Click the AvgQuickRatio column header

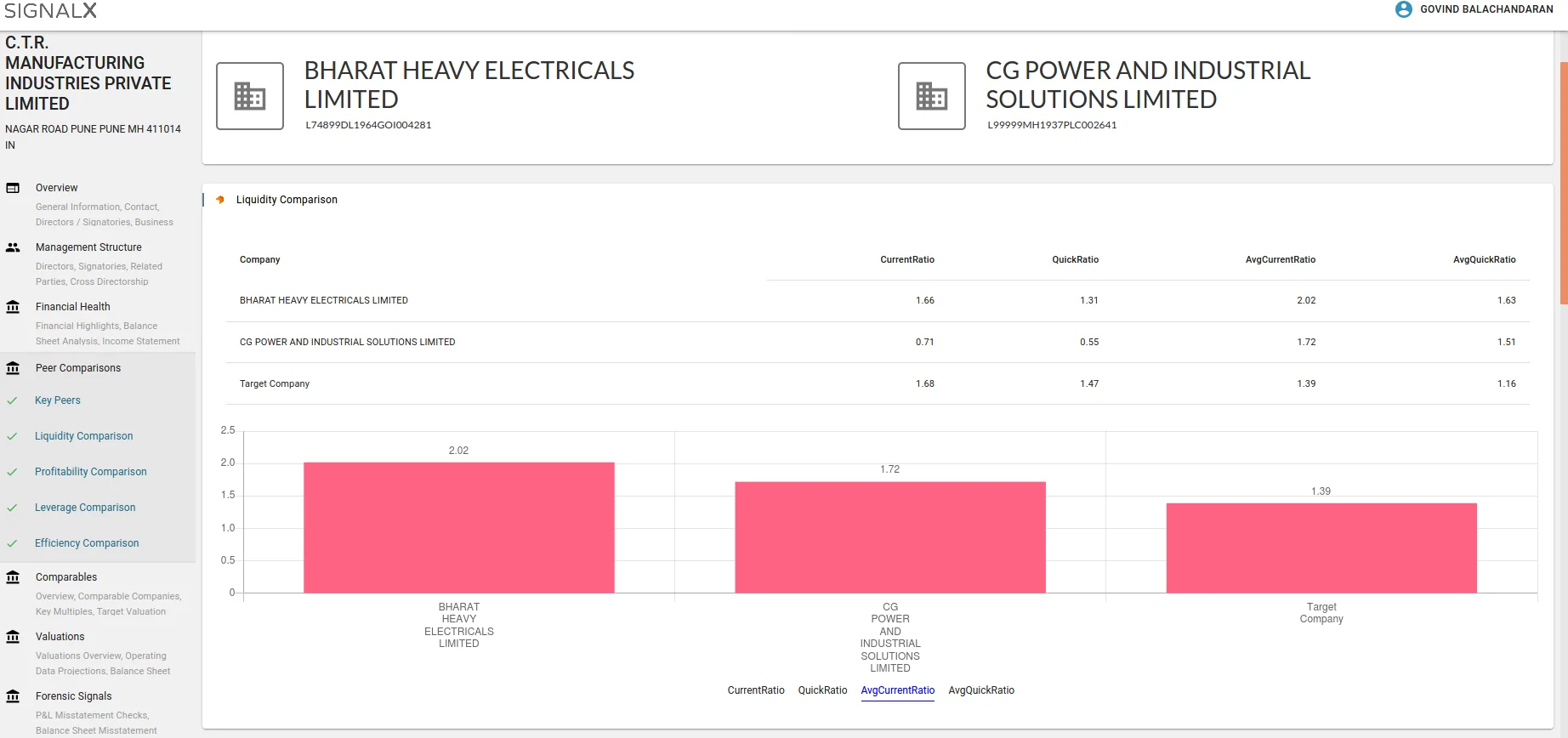[1485, 260]
